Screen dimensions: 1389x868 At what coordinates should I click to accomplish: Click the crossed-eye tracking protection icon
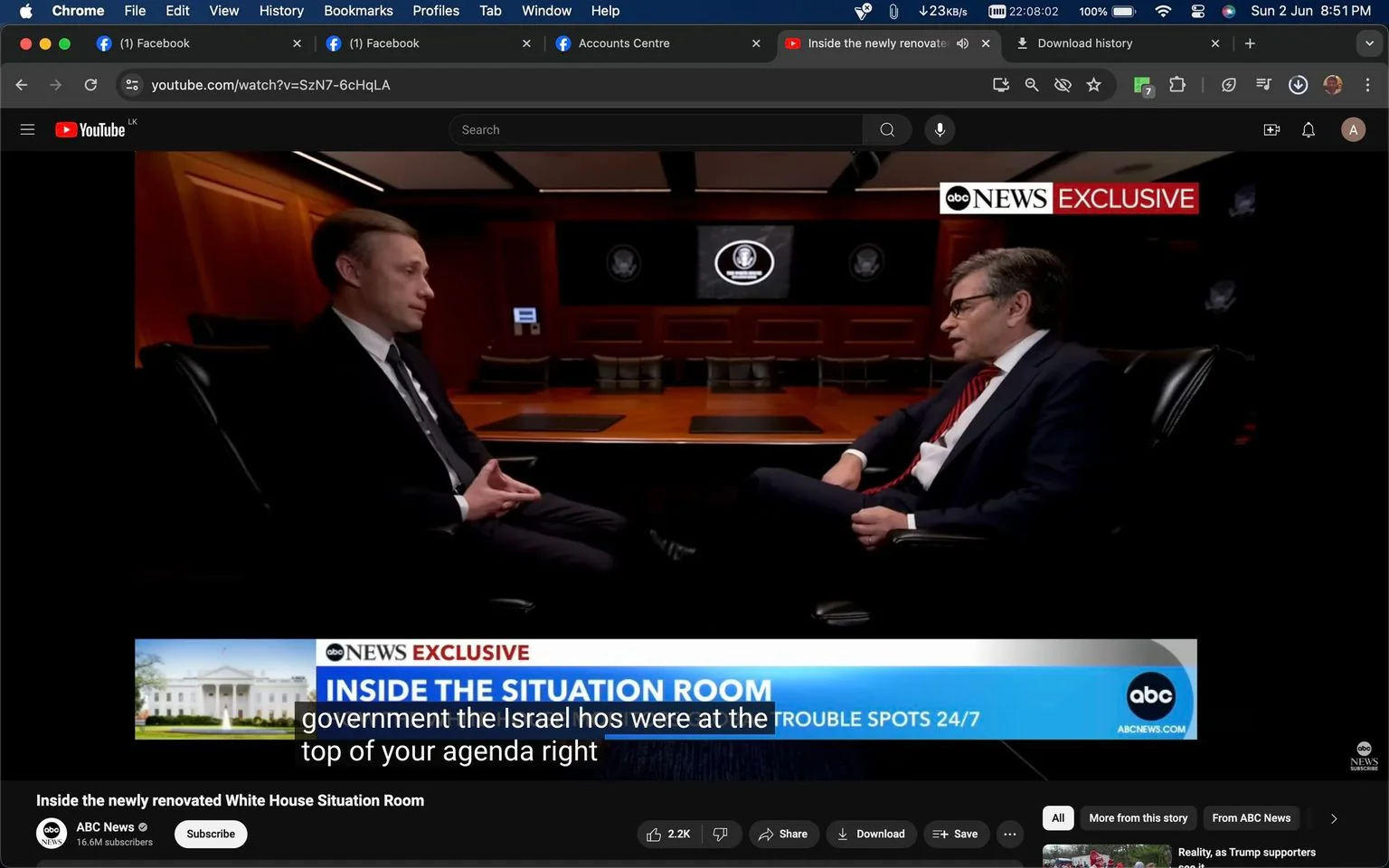pyautogui.click(x=1063, y=85)
